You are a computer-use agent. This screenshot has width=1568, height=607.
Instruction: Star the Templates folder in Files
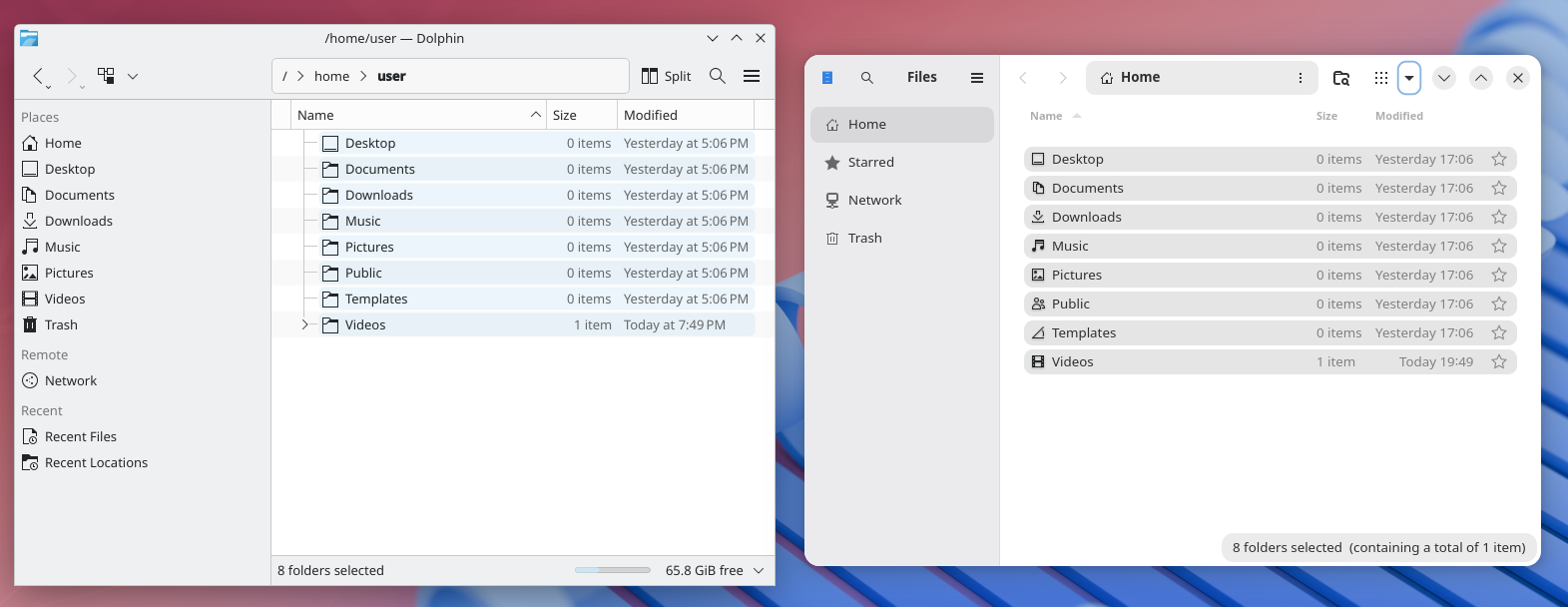[x=1499, y=332]
